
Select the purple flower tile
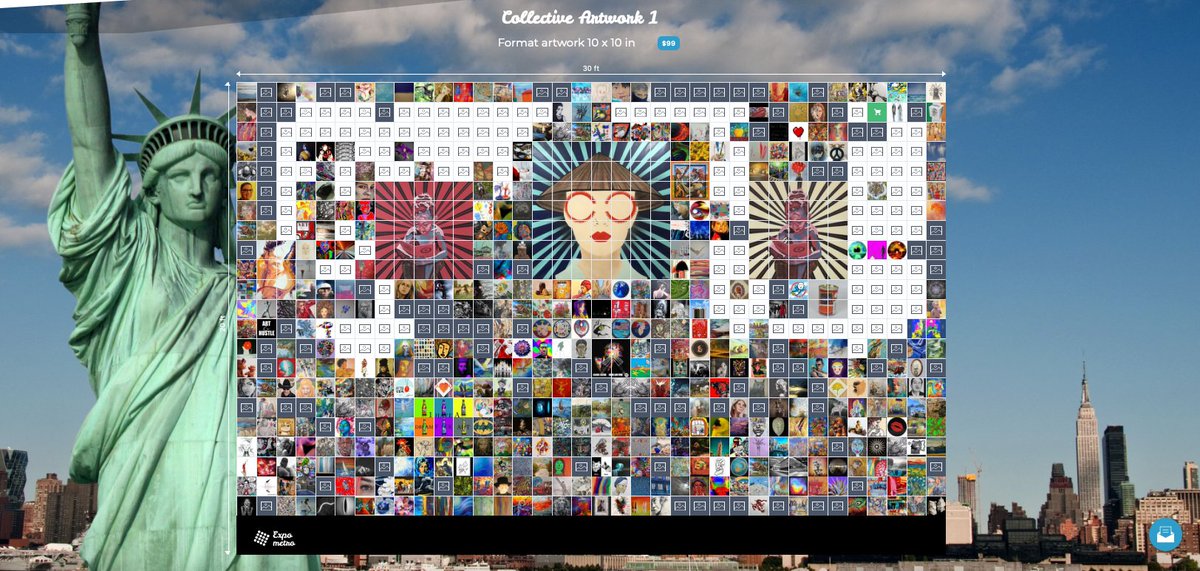point(404,151)
